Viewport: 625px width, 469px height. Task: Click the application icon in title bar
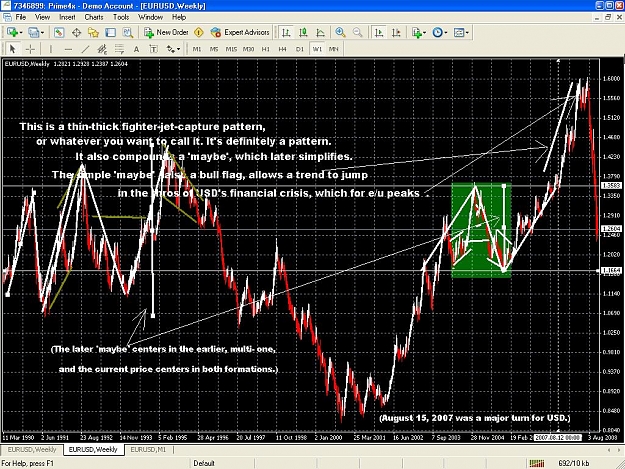[6, 6]
